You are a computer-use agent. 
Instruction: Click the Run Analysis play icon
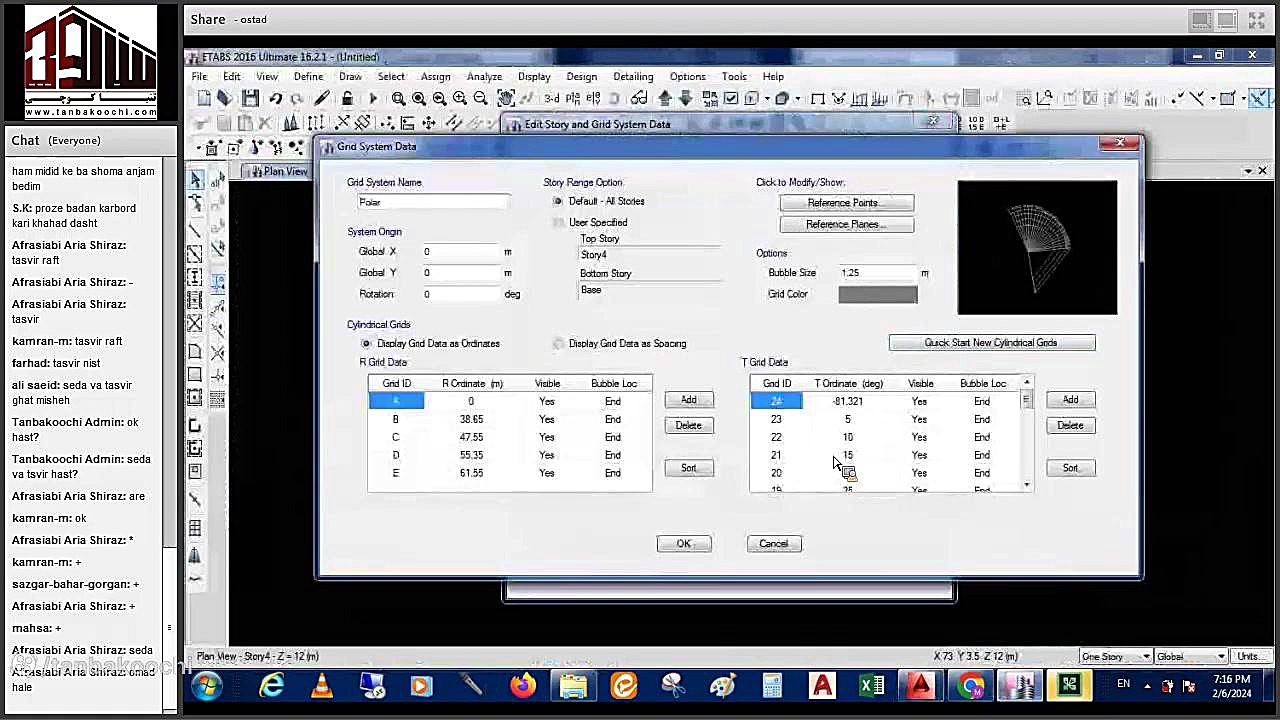point(373,98)
